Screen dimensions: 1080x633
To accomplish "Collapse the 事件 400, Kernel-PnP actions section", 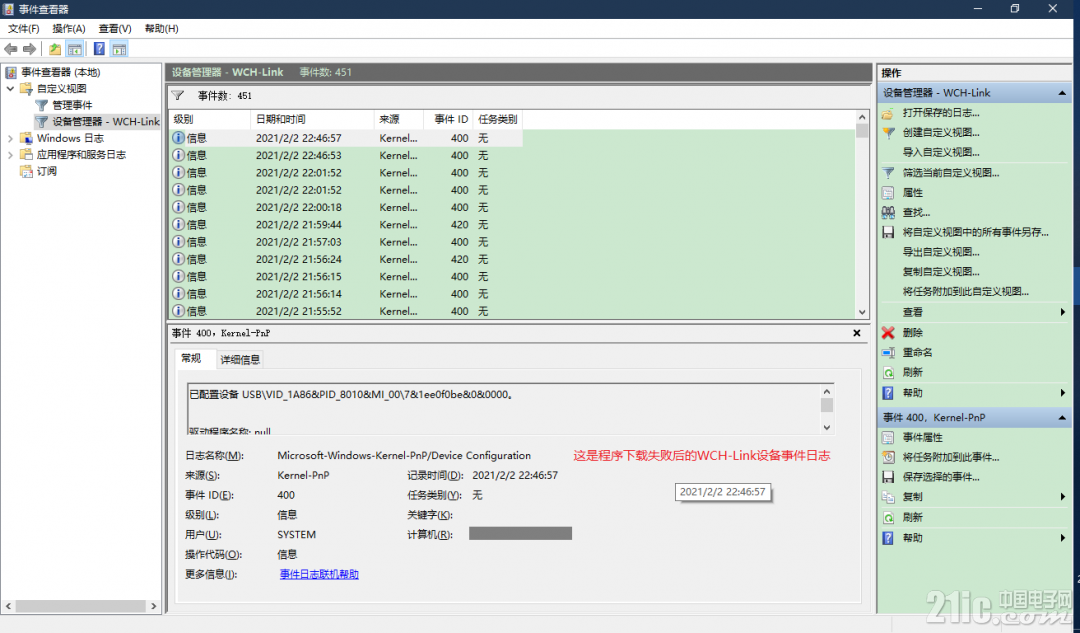I will click(x=1061, y=417).
